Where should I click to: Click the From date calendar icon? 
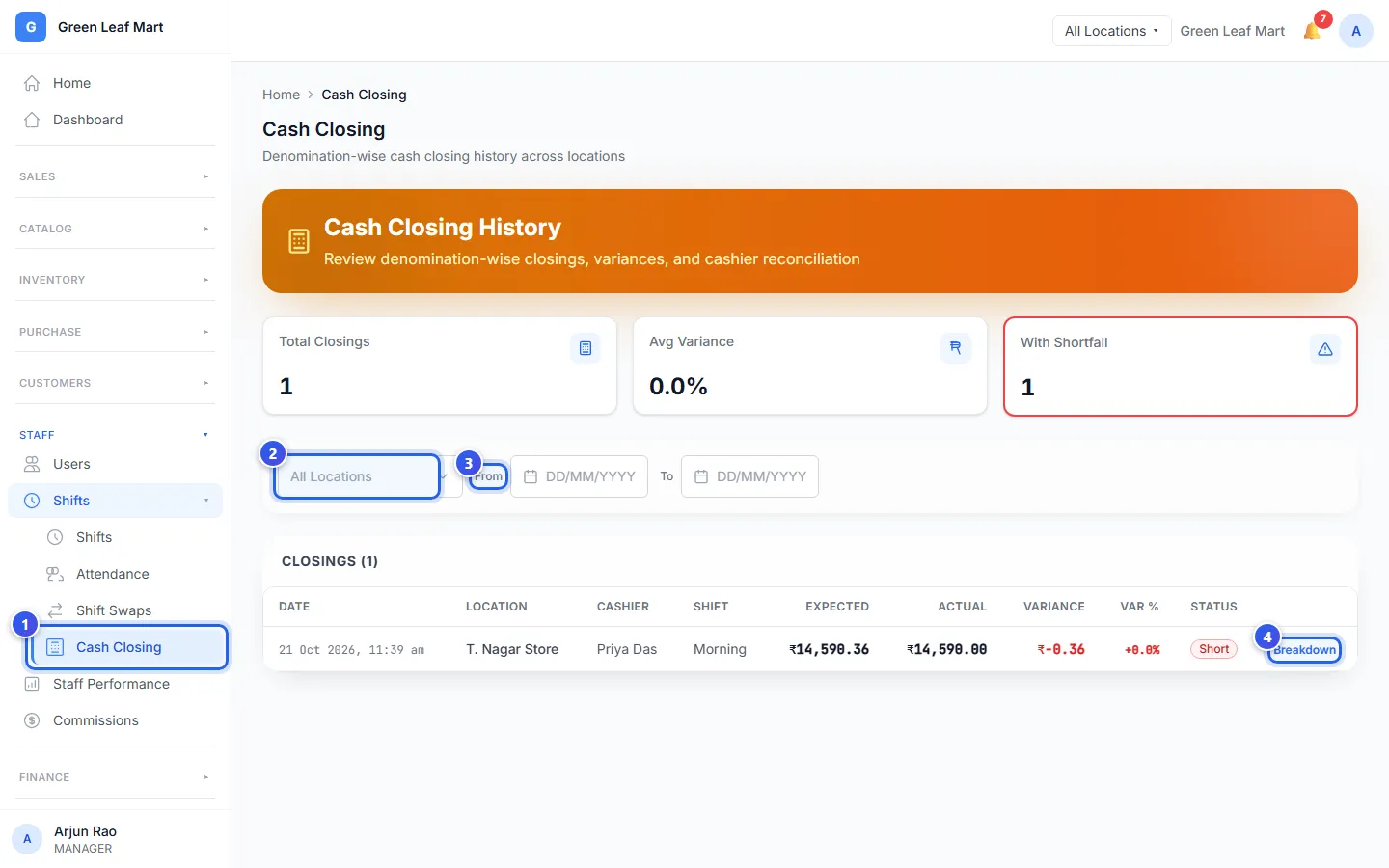tap(531, 476)
